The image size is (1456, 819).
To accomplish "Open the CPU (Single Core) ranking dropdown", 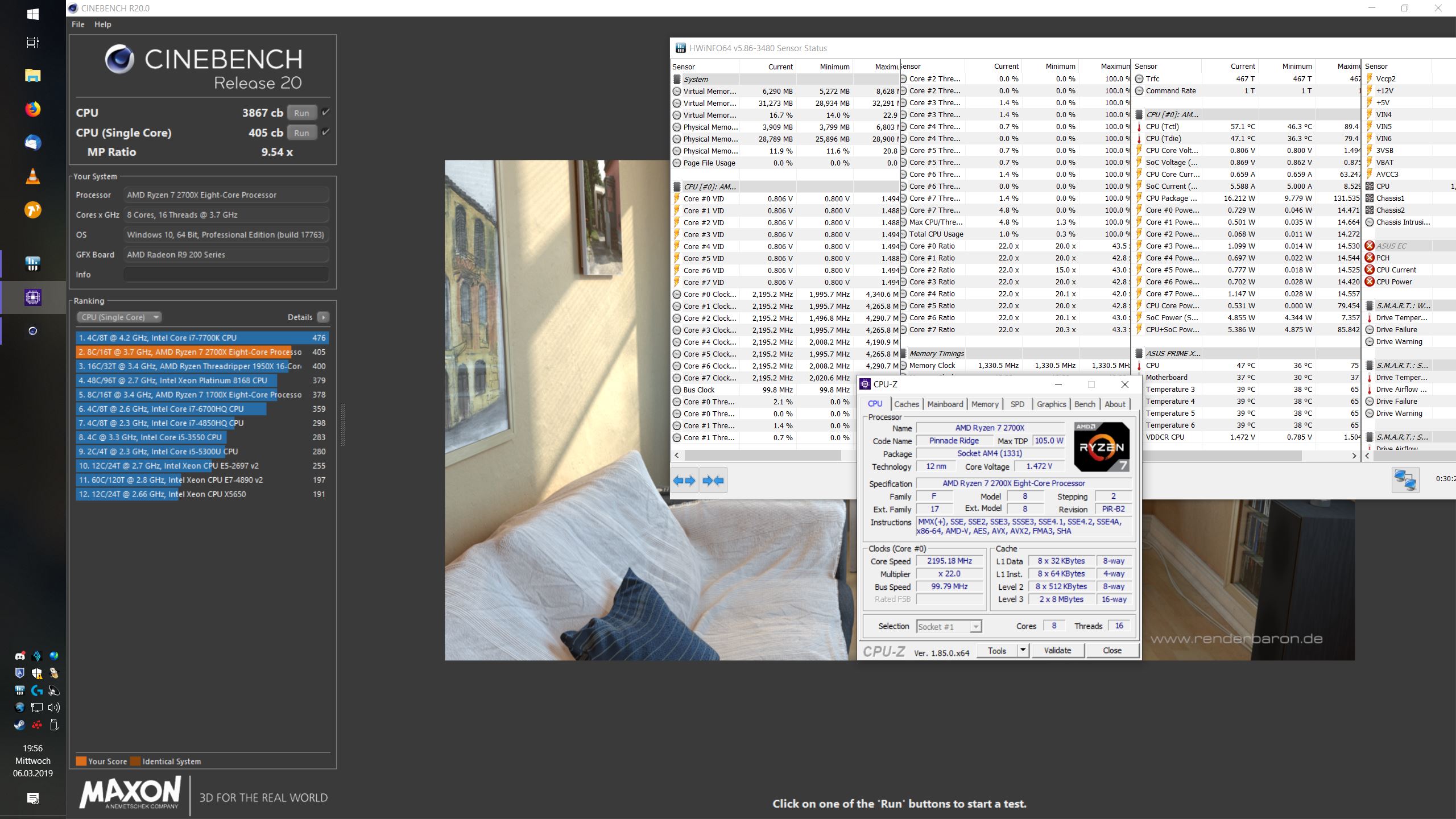I will [120, 317].
